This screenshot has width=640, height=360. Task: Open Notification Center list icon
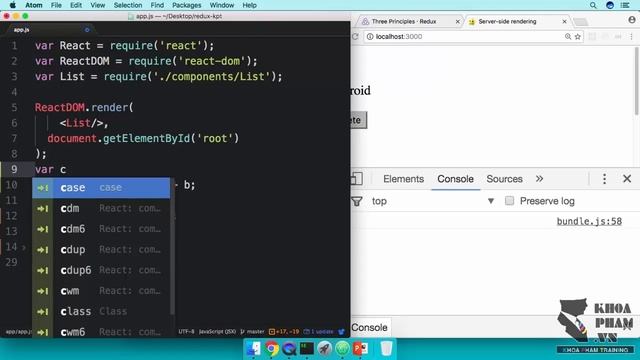click(625, 5)
